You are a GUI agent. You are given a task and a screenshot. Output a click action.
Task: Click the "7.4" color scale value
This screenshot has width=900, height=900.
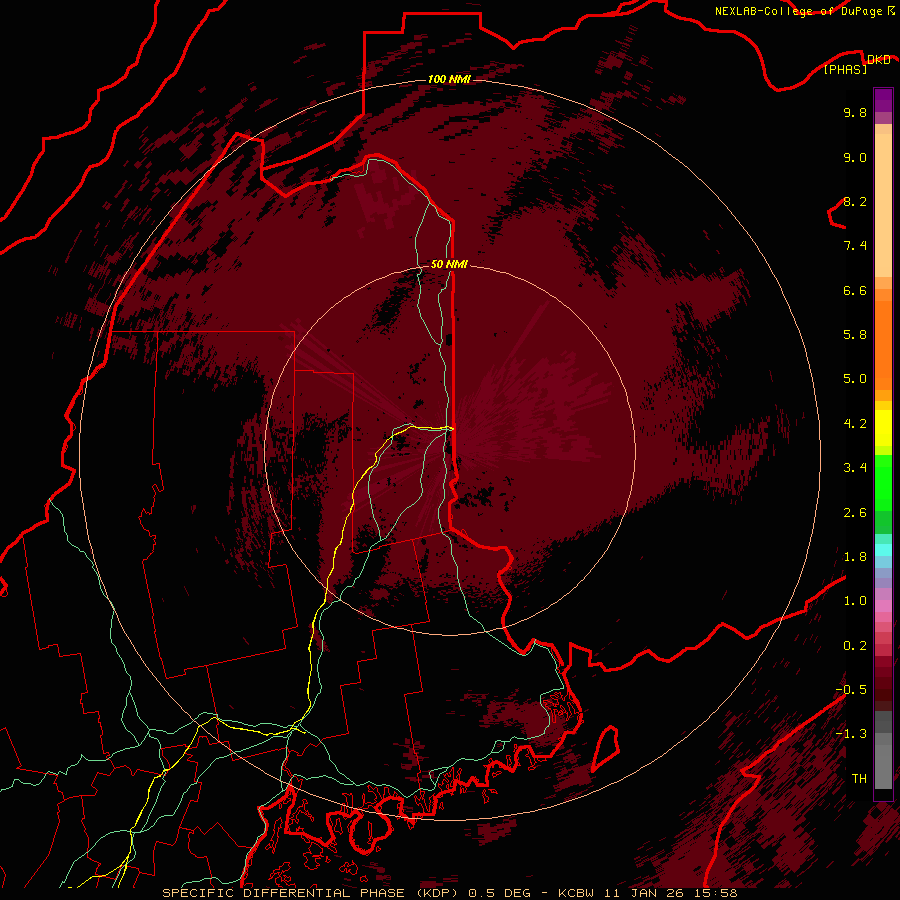coord(855,246)
